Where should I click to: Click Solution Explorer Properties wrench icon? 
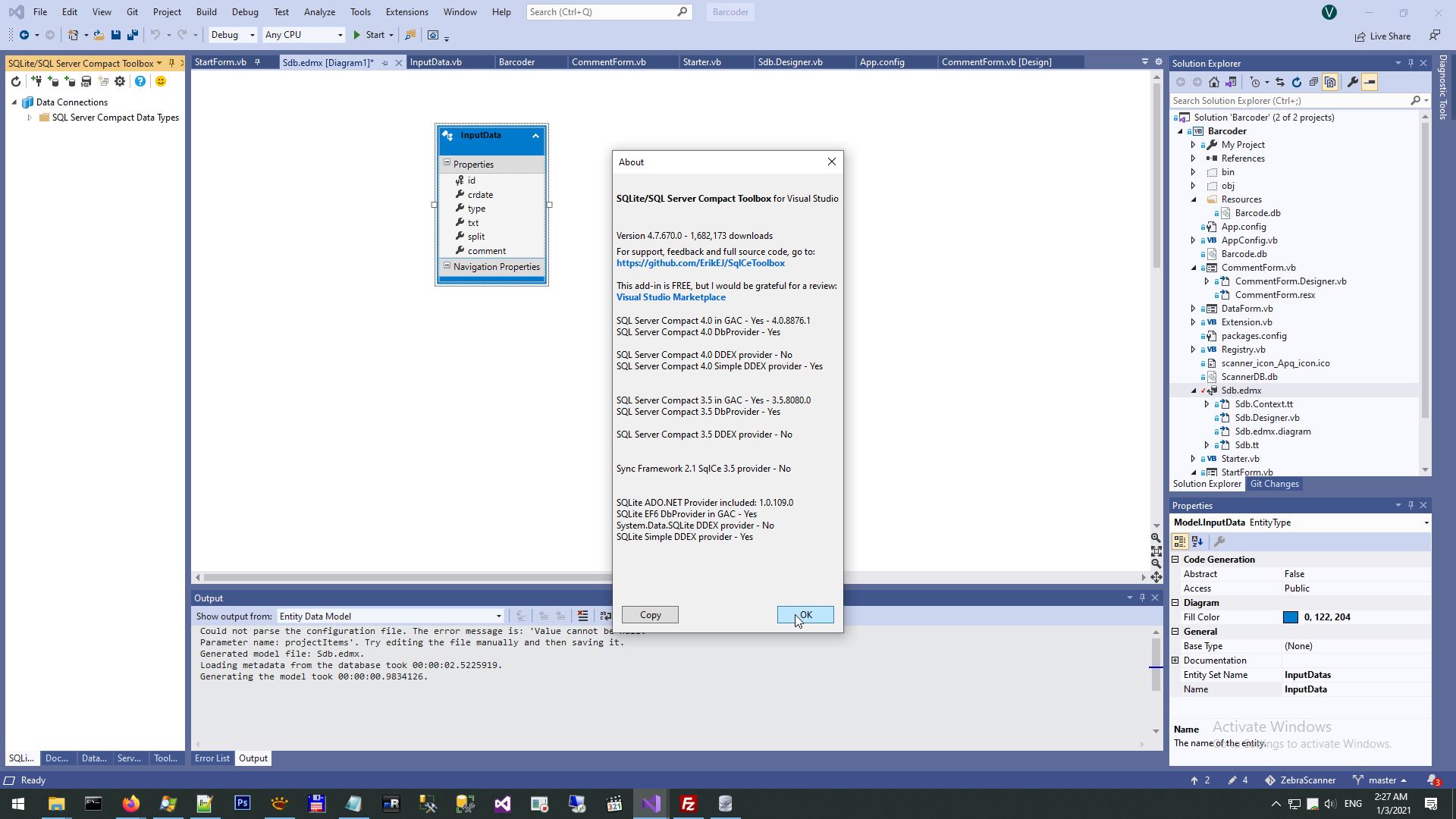[1353, 82]
